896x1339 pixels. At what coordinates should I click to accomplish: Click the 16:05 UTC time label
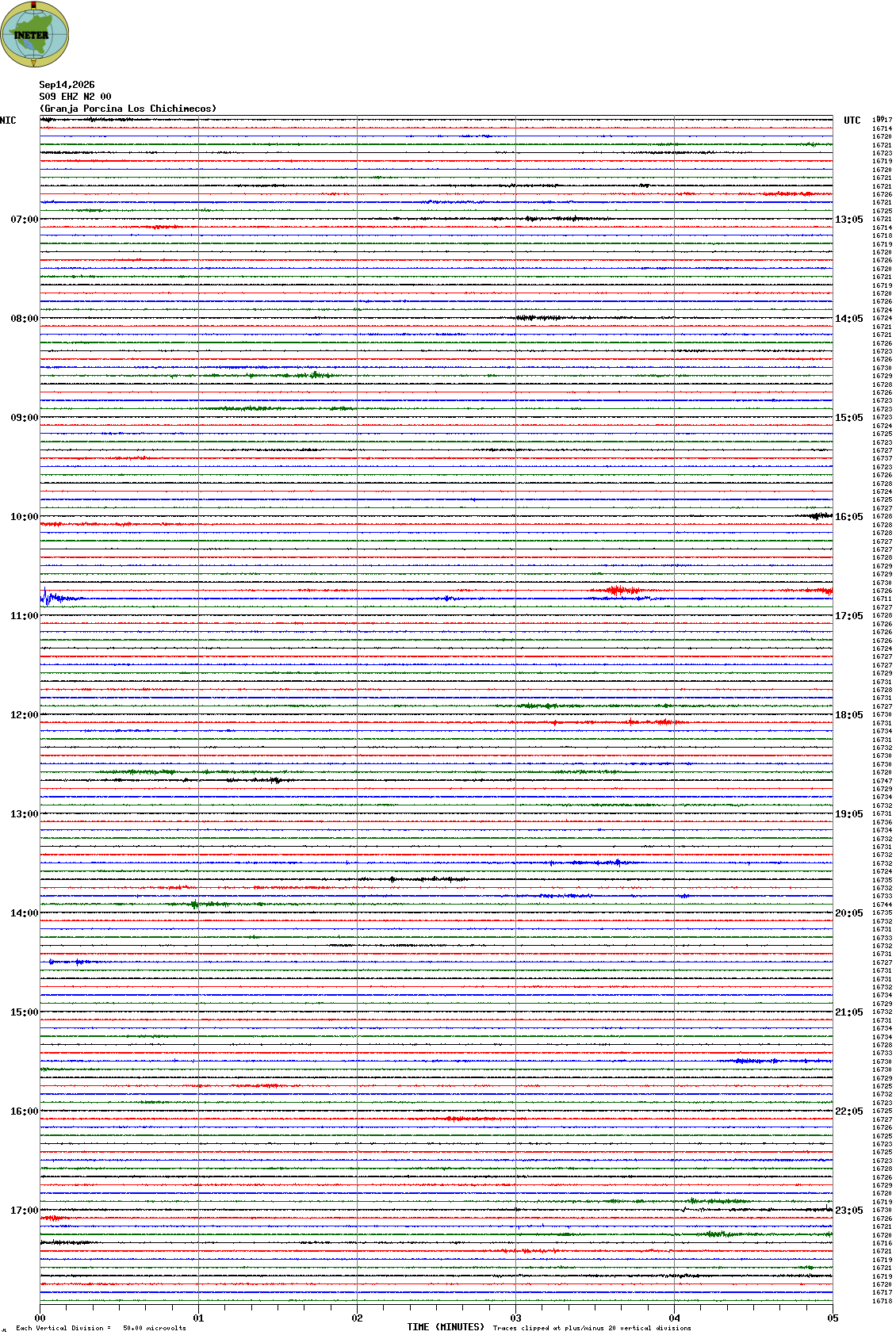coord(848,517)
